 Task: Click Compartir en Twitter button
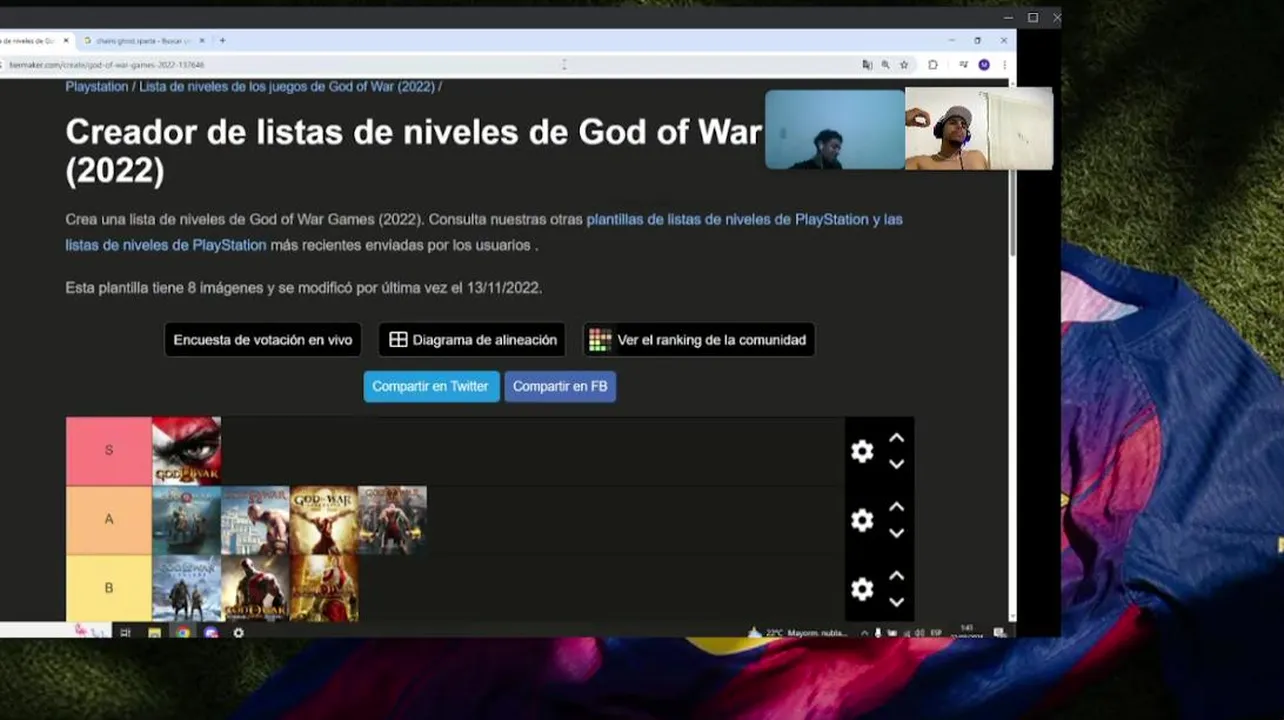(x=431, y=386)
